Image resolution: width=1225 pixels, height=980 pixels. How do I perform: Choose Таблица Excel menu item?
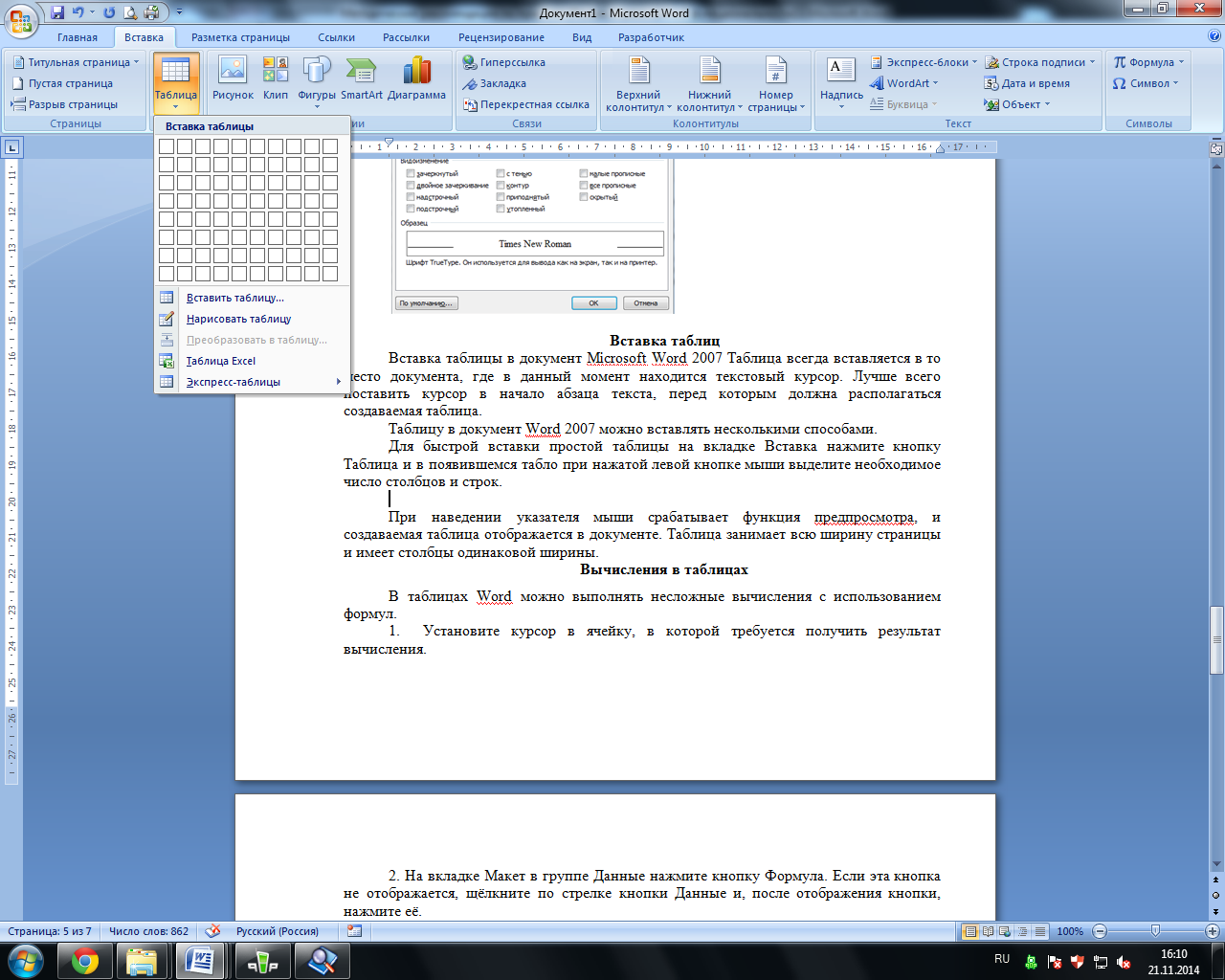click(x=252, y=361)
